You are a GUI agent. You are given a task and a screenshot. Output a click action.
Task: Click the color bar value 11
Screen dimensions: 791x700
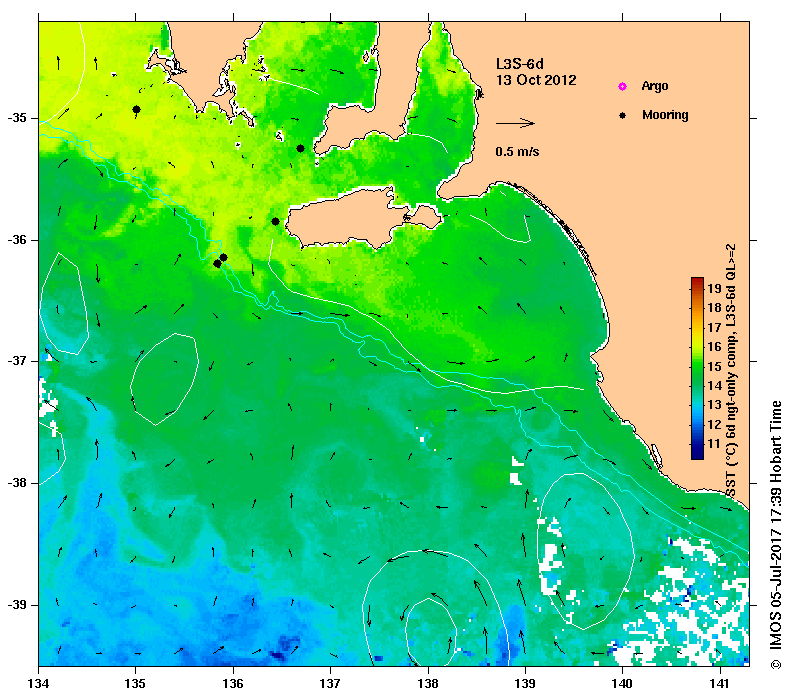(714, 444)
